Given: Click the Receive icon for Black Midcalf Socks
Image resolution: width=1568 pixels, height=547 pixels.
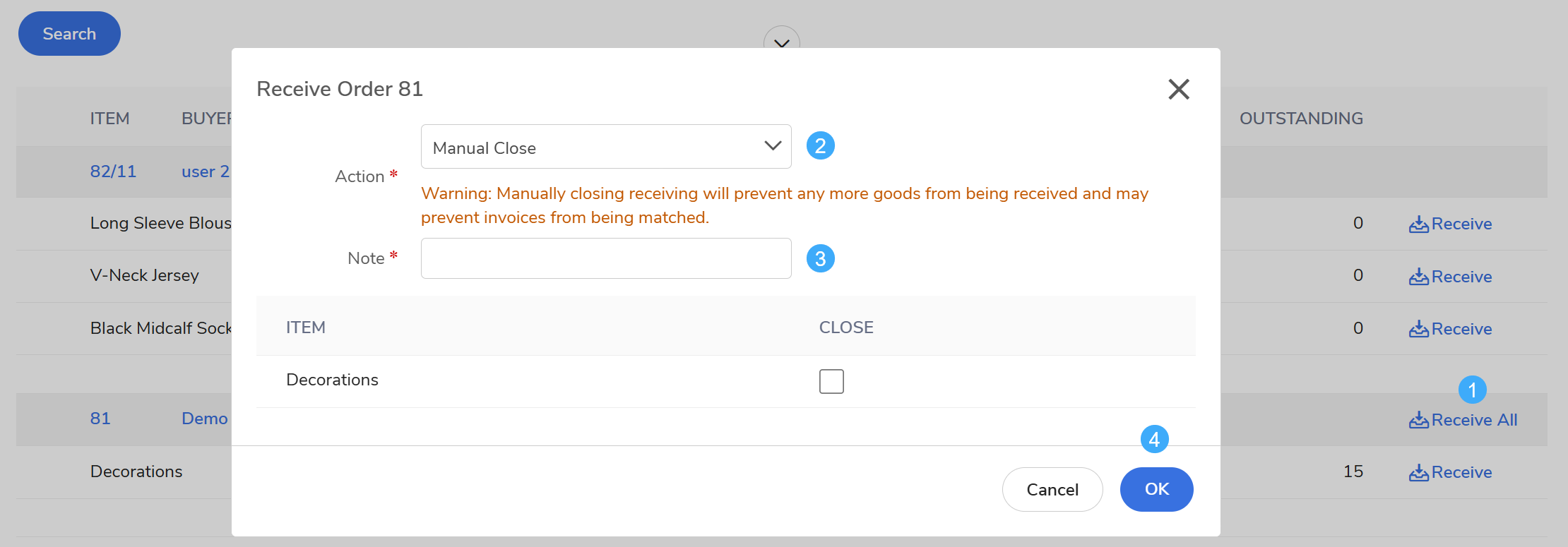Looking at the screenshot, I should 1418,329.
